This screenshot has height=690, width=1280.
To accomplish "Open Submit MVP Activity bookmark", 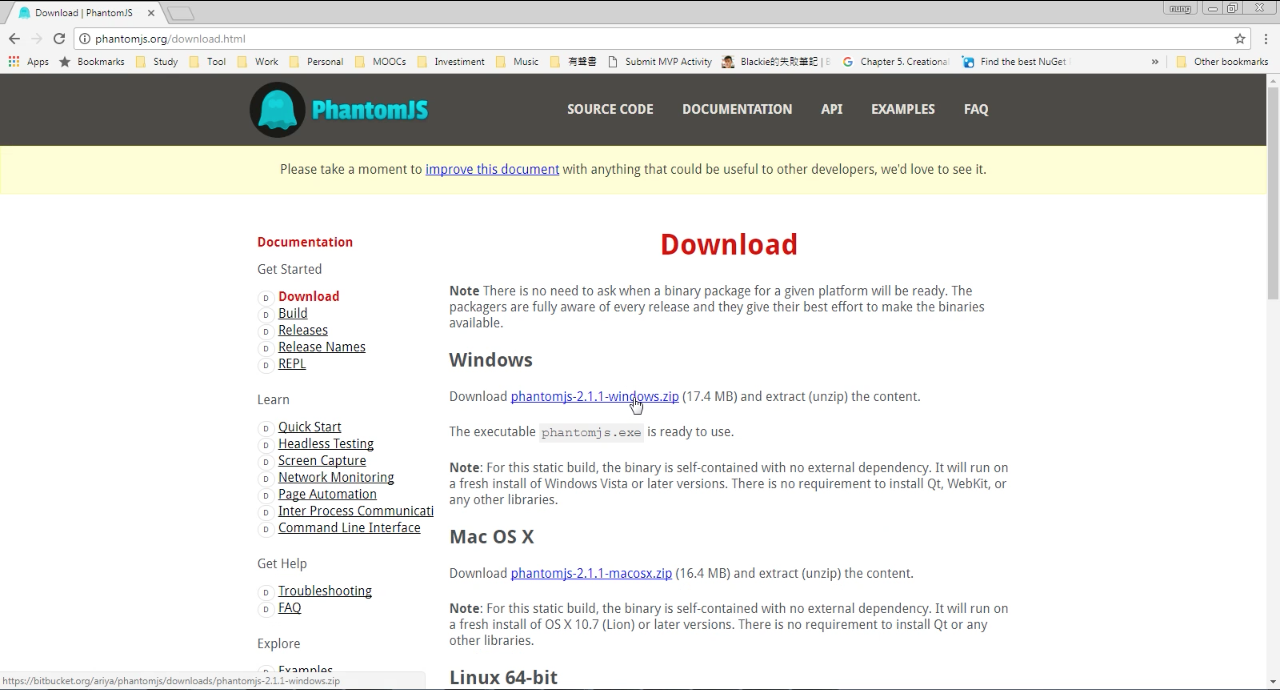I will (x=660, y=62).
